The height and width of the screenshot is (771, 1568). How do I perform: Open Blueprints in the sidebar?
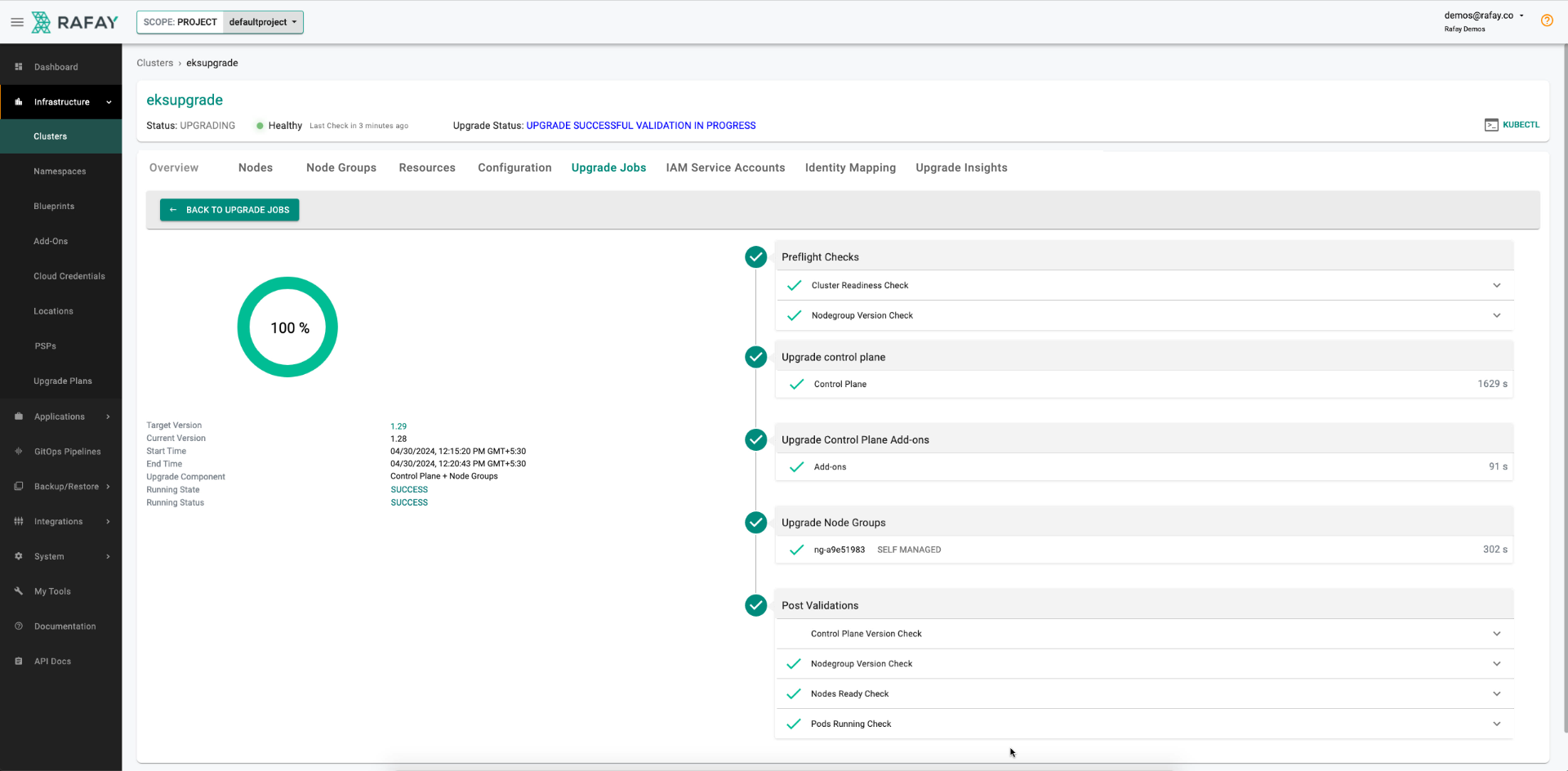[x=54, y=207]
